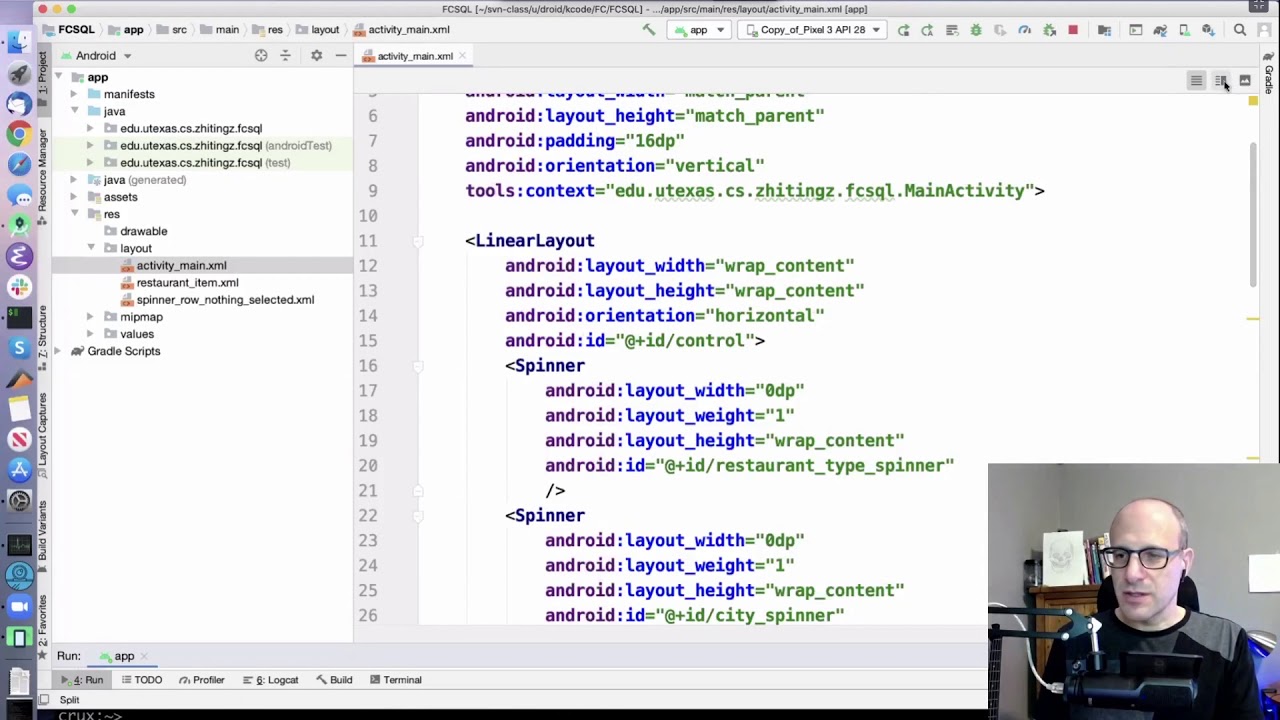Switch editor to Code view mode
This screenshot has height=720, width=1280.
1196,81
